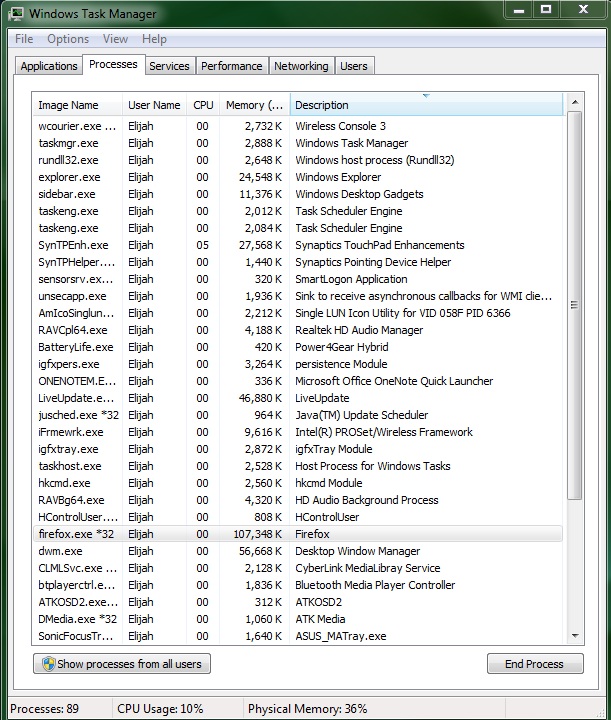Image resolution: width=611 pixels, height=720 pixels.
Task: Select the taskmgr.exe process
Action: click(297, 143)
